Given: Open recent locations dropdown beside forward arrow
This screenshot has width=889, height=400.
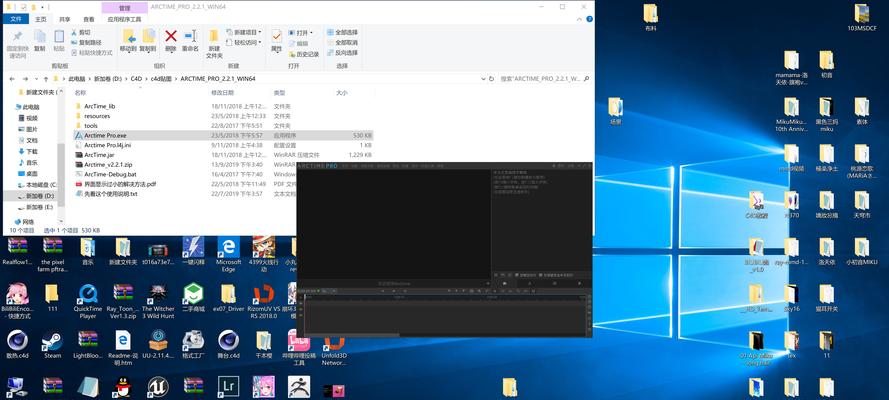Looking at the screenshot, I should (x=35, y=79).
